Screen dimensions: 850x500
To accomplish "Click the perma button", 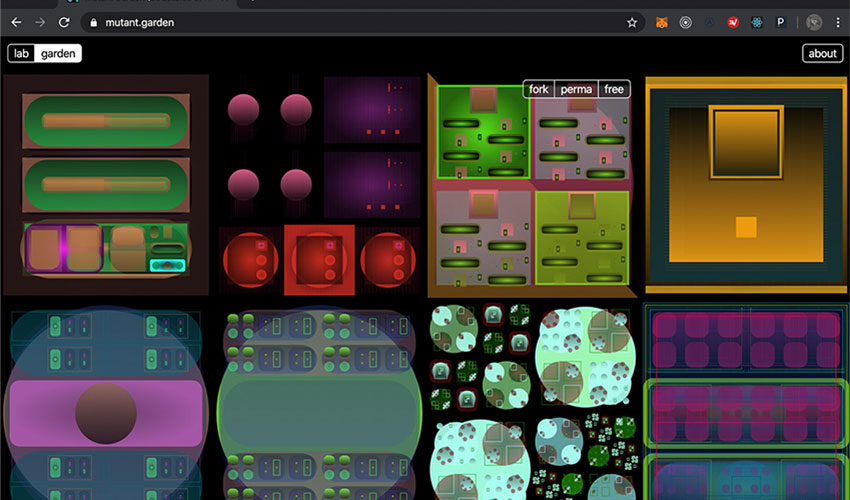I will 576,89.
